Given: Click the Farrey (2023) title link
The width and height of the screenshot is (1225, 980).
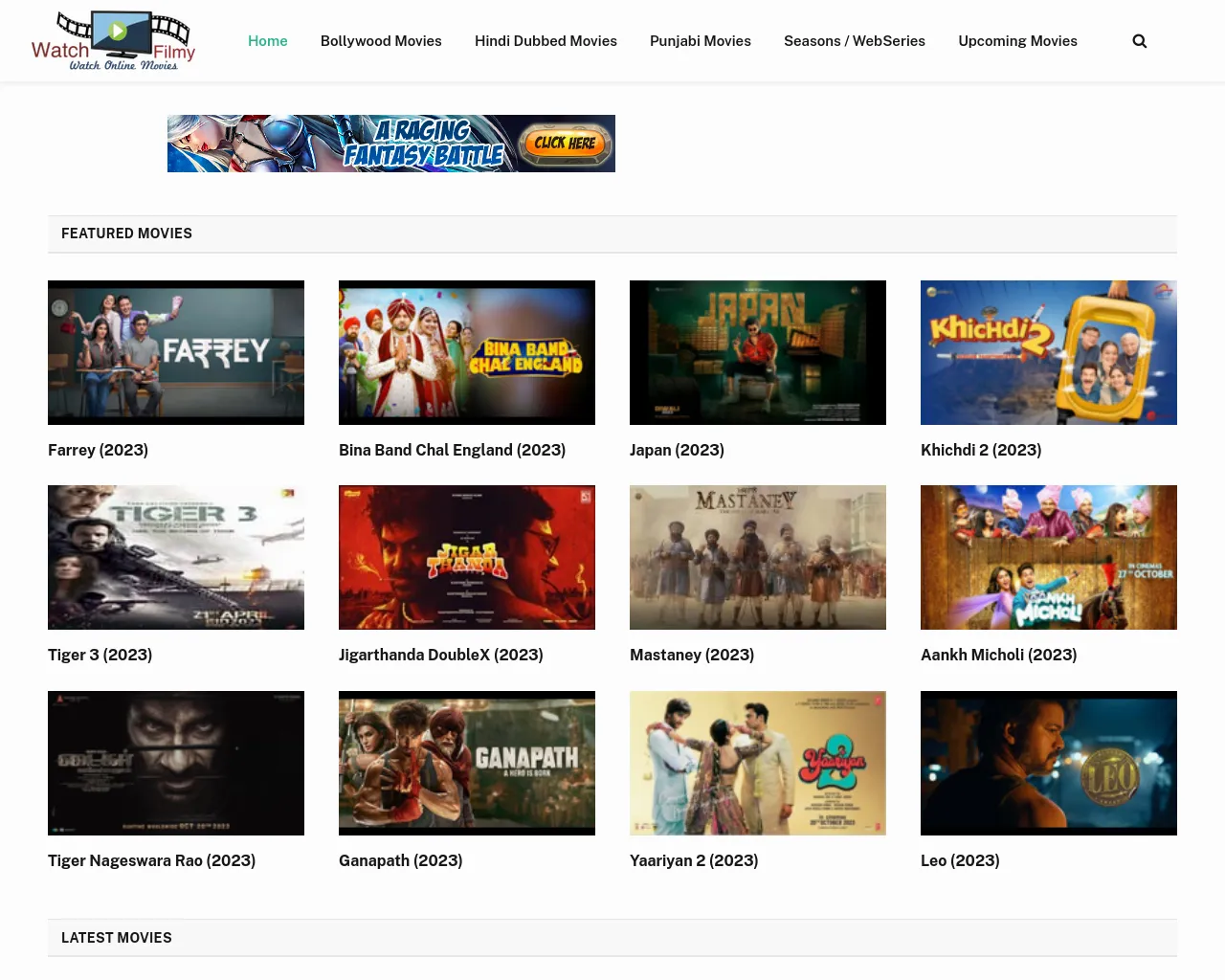Looking at the screenshot, I should pos(98,450).
